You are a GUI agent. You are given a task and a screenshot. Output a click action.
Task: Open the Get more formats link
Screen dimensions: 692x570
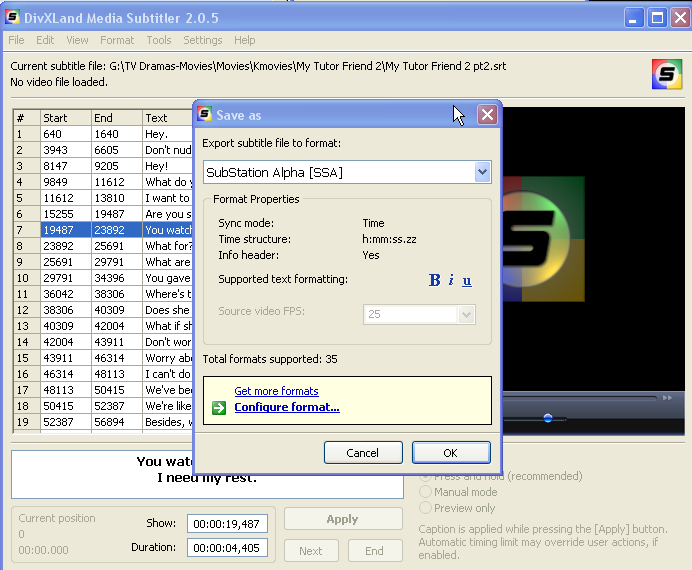pos(276,391)
